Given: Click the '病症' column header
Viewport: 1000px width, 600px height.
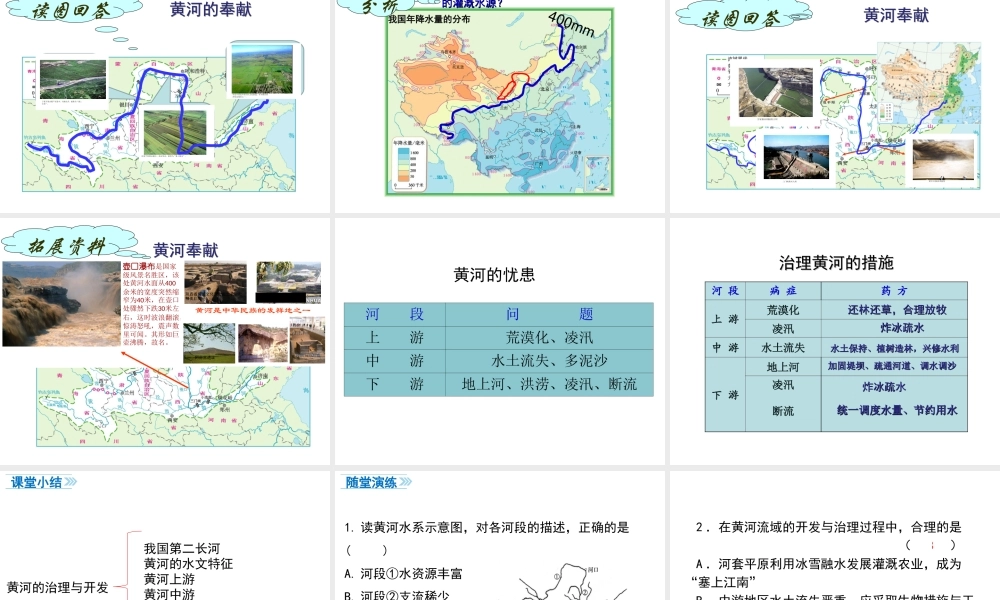Looking at the screenshot, I should pos(783,291).
